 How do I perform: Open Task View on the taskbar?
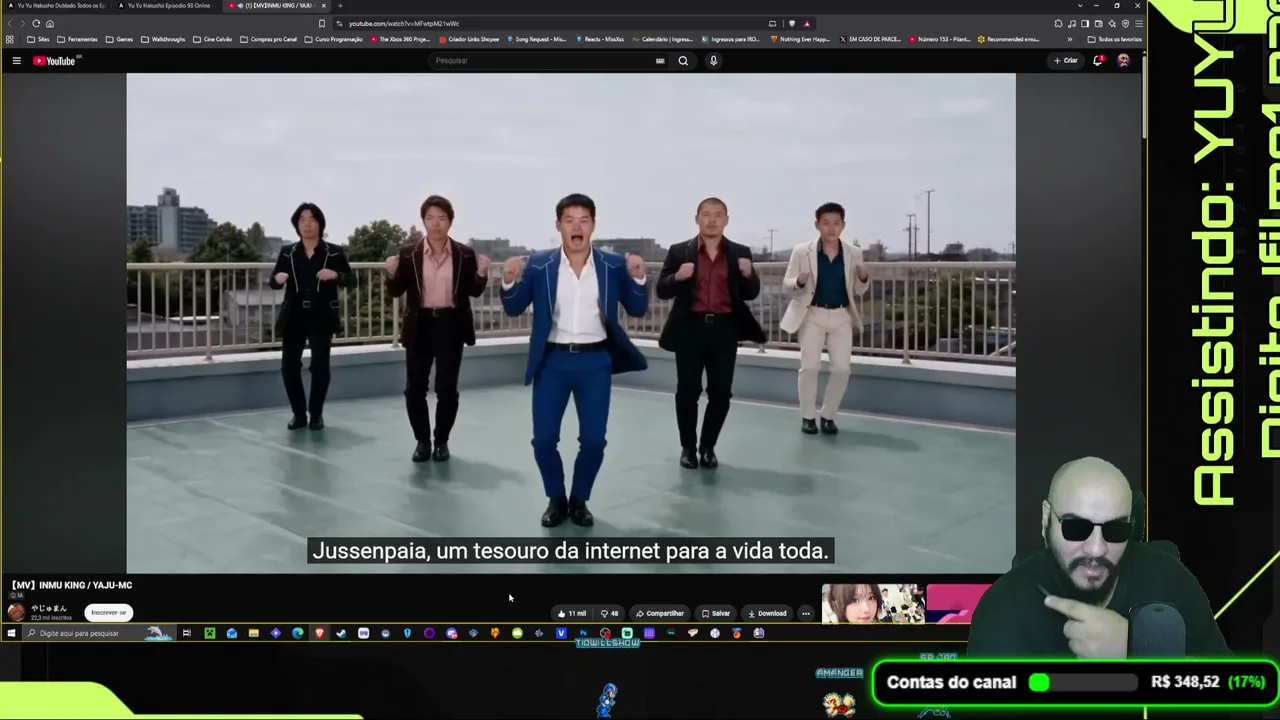(187, 633)
